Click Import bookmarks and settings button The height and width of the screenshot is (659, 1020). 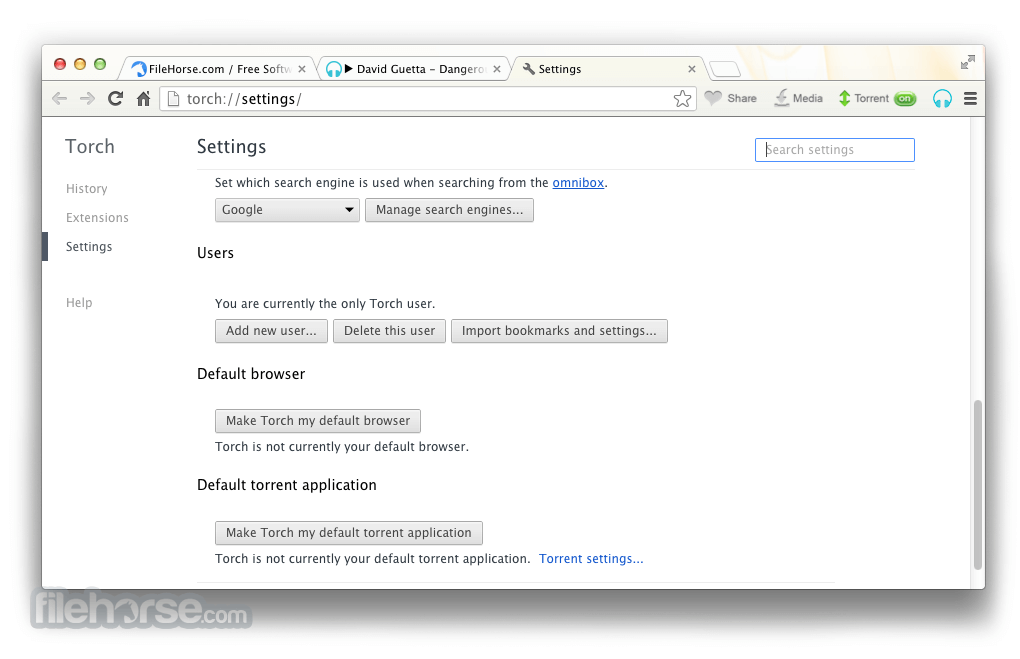point(559,330)
